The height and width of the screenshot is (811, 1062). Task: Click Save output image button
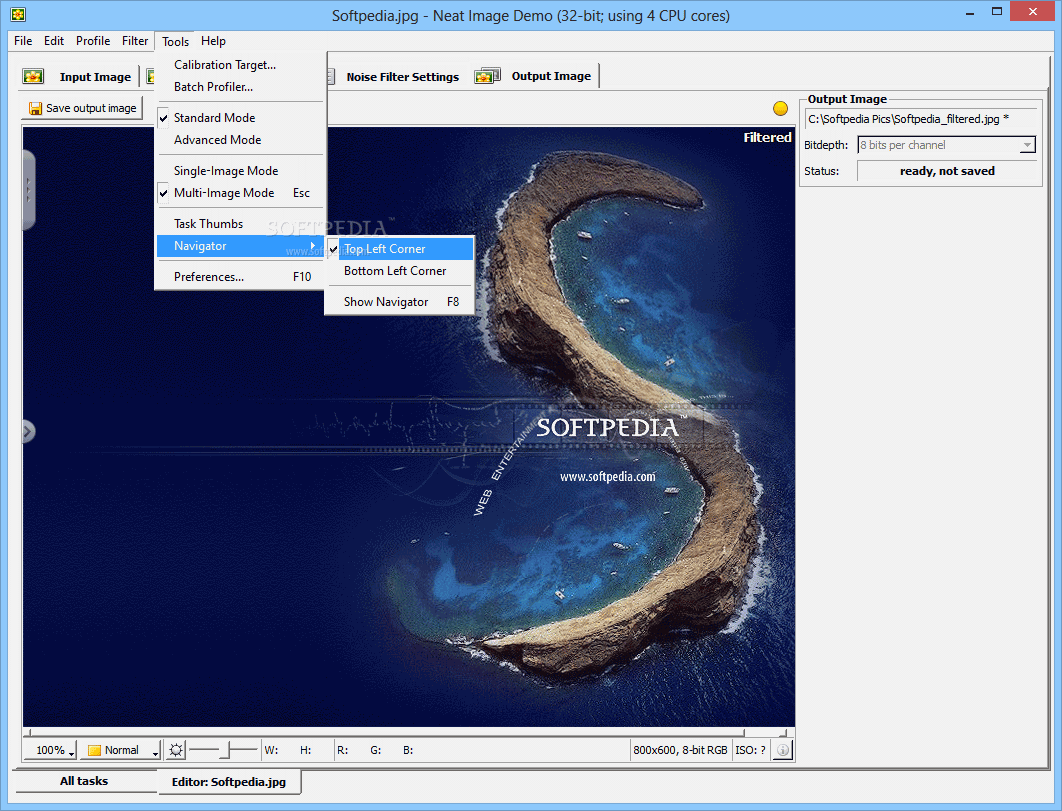click(x=82, y=108)
